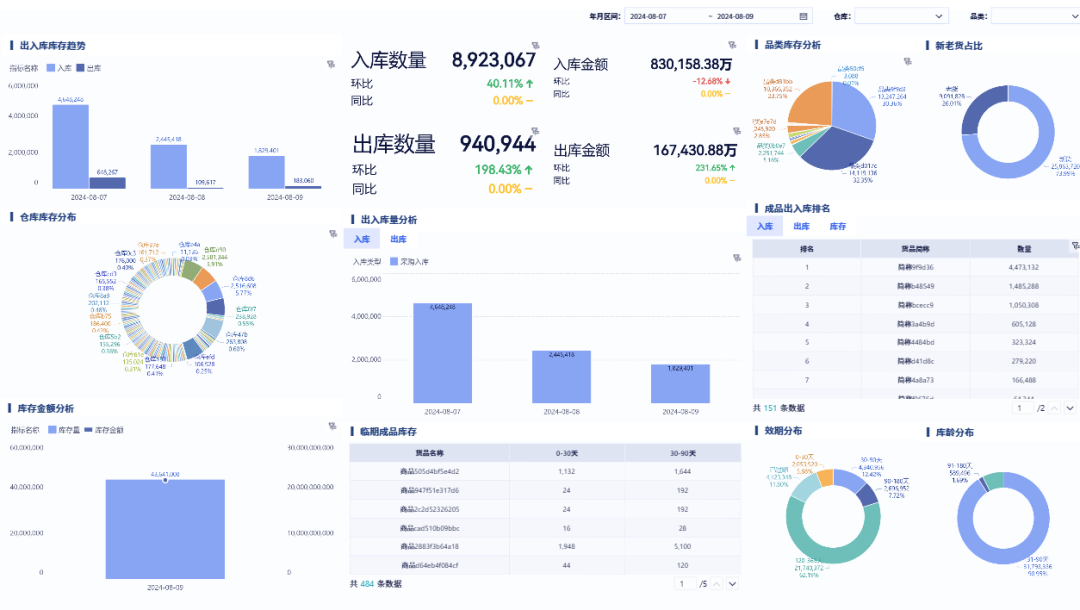
Task: Click 商品2c2d52326205 row in 临期成品库存
Action: pos(545,509)
